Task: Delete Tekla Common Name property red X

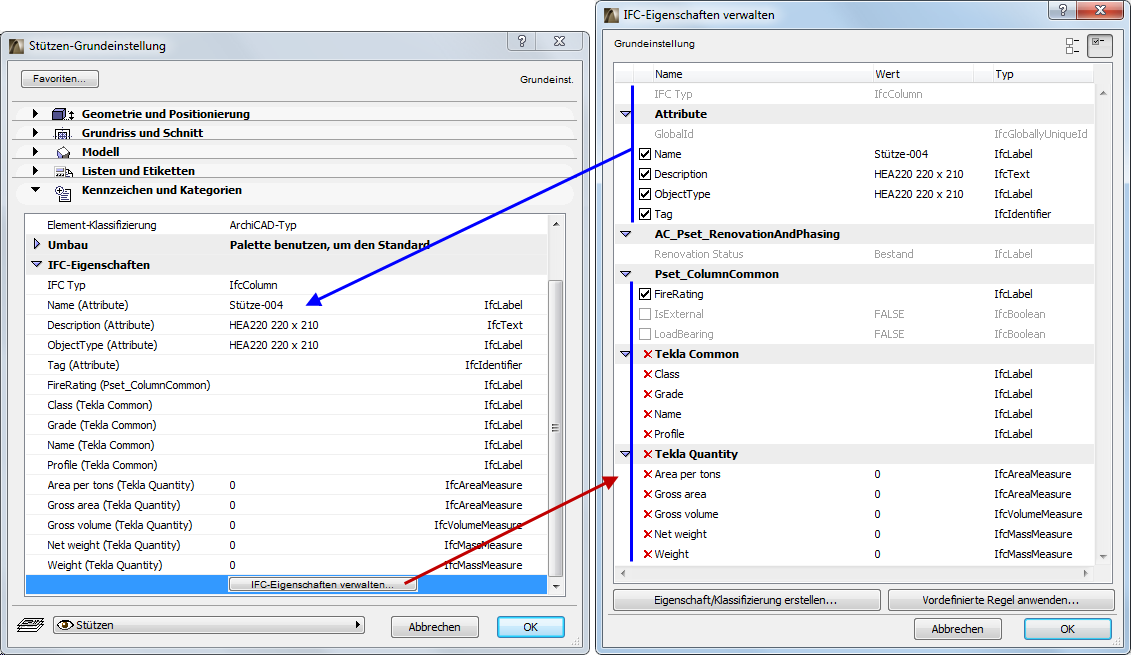Action: click(648, 414)
